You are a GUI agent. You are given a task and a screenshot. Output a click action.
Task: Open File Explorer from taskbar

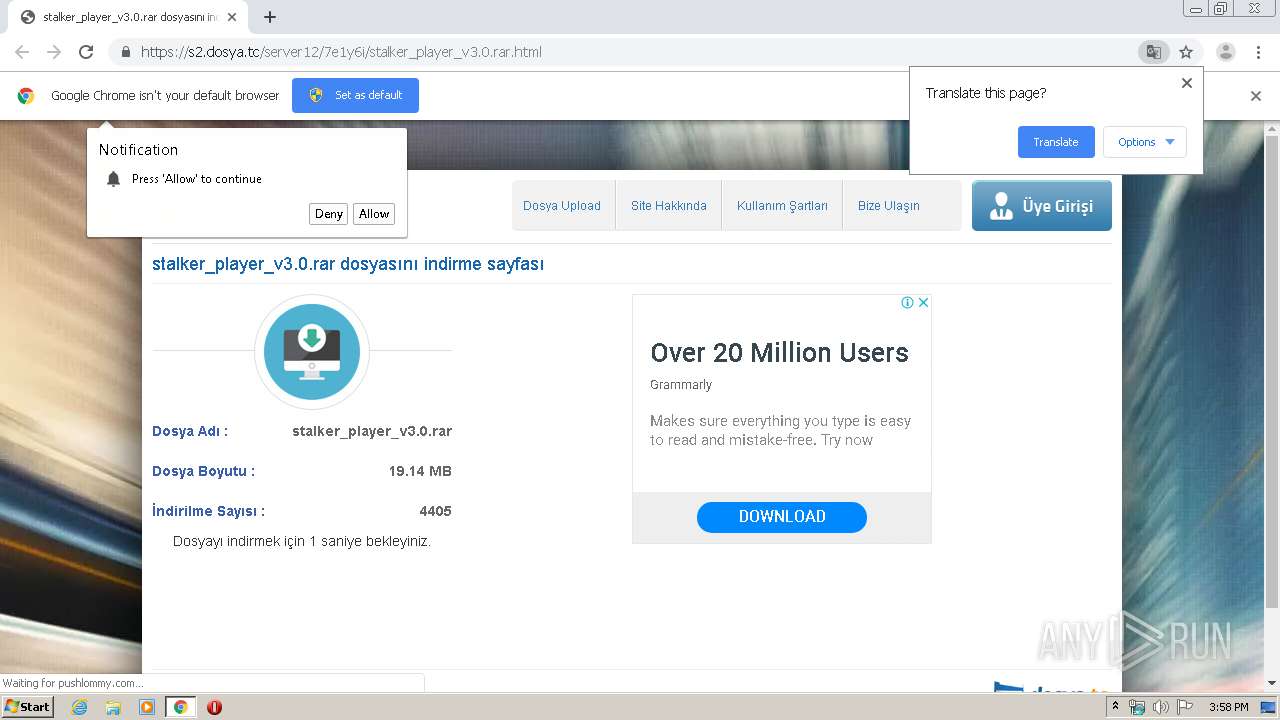coord(113,707)
